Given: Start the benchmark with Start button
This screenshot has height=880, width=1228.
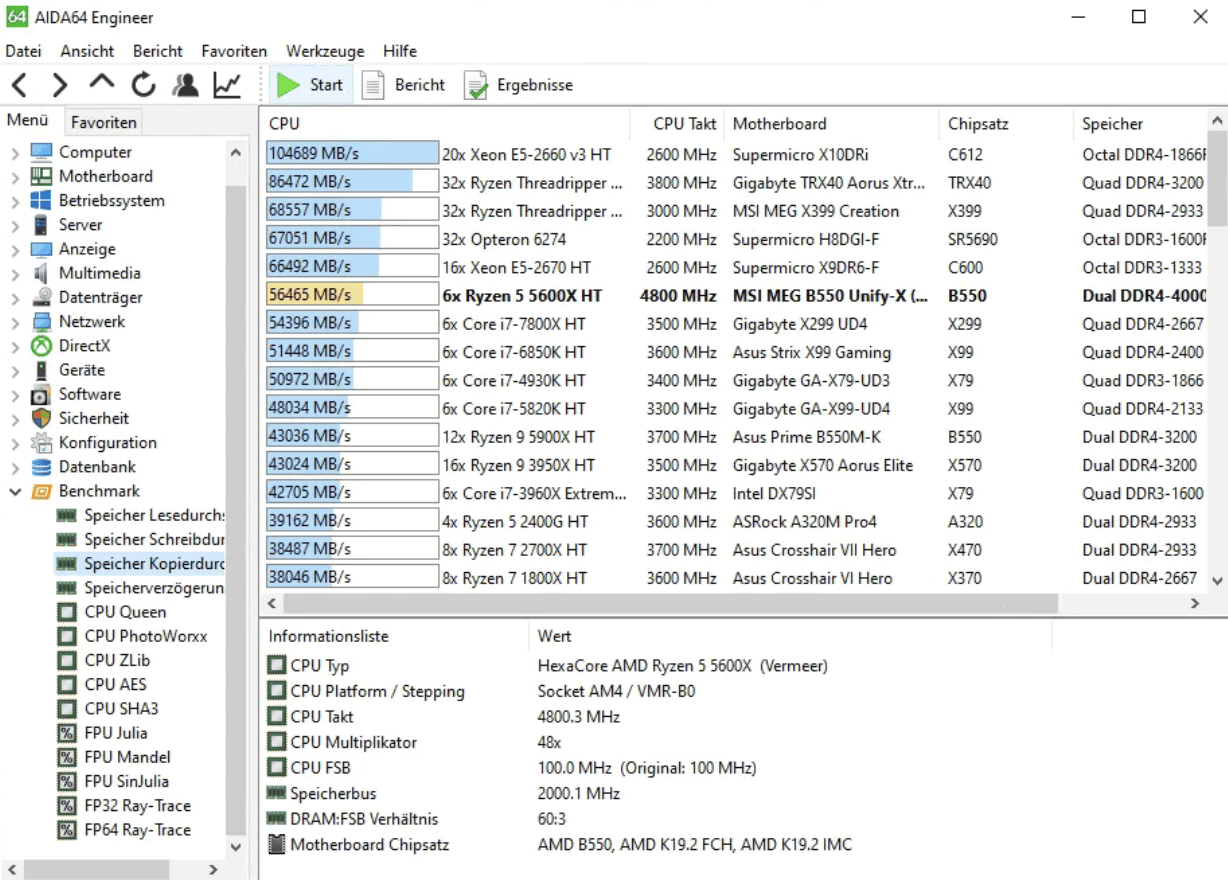Looking at the screenshot, I should (x=310, y=85).
